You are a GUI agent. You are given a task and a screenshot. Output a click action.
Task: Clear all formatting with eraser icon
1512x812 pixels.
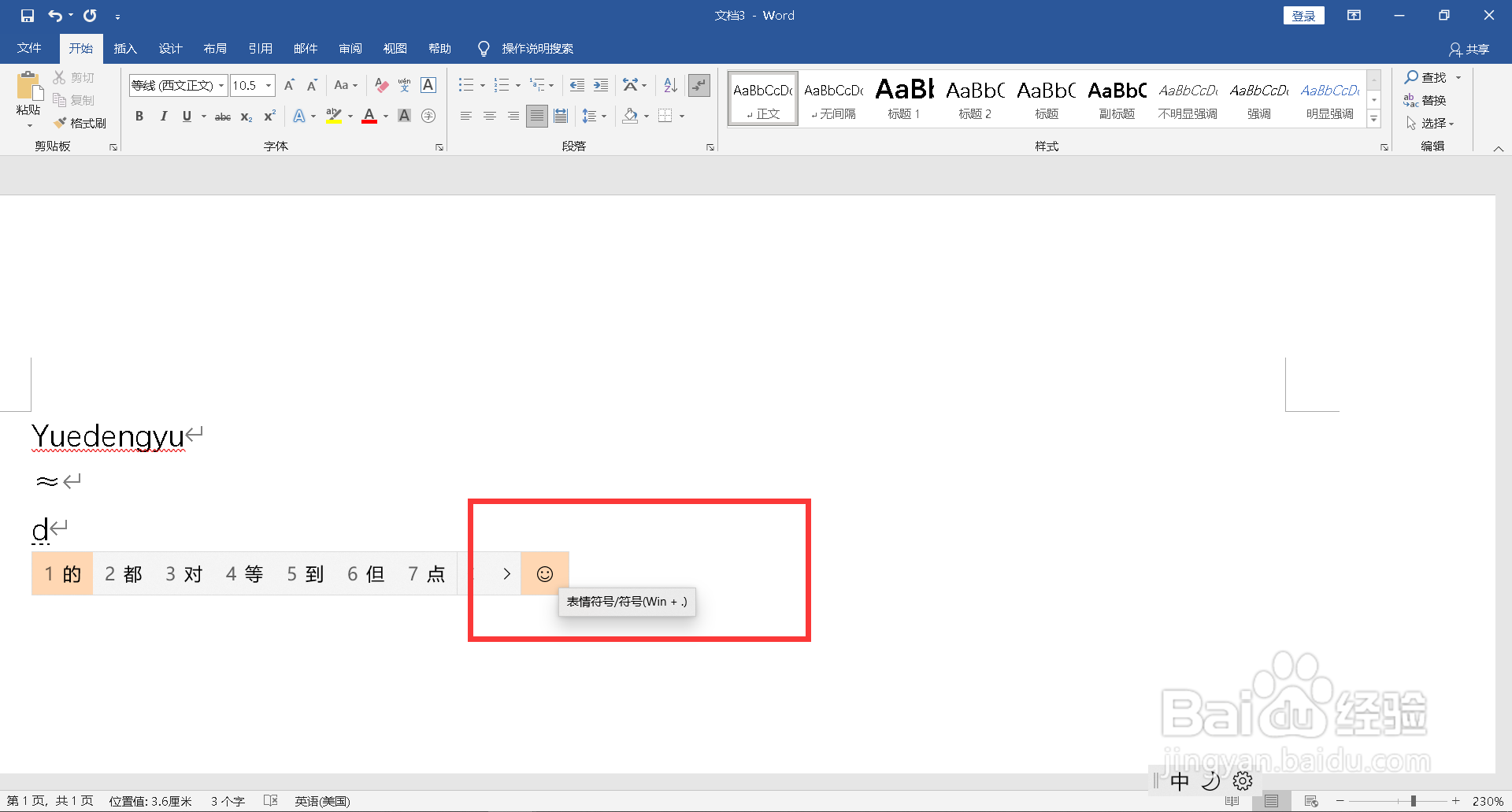[x=382, y=85]
